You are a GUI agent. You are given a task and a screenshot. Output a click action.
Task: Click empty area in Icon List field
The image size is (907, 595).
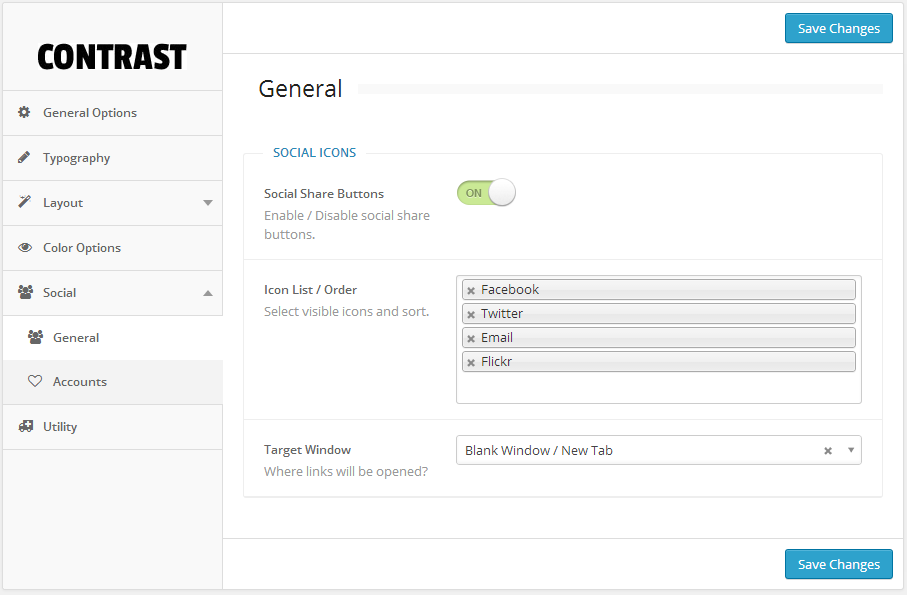click(658, 389)
